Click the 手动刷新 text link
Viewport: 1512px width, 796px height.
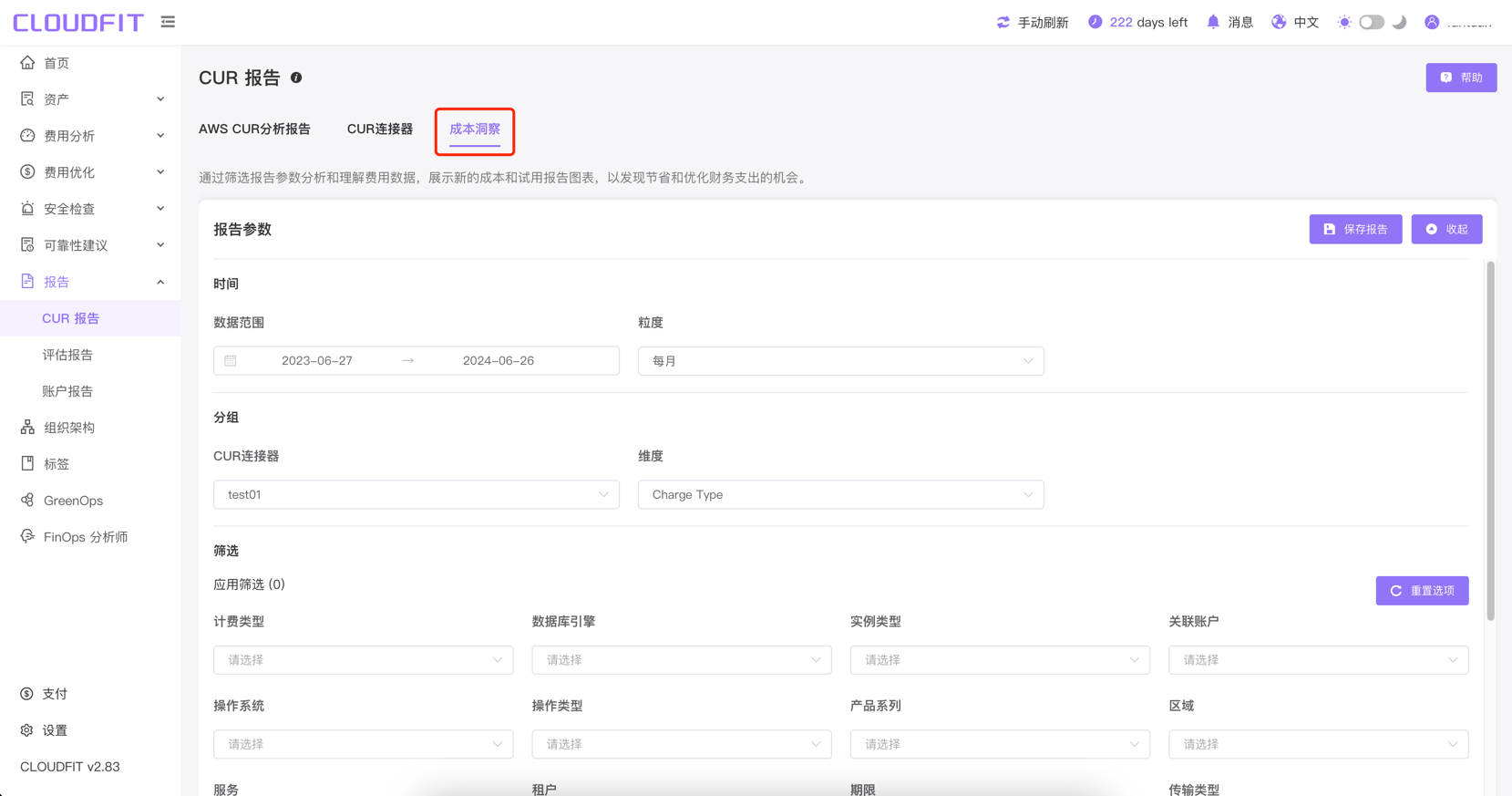(x=1043, y=22)
